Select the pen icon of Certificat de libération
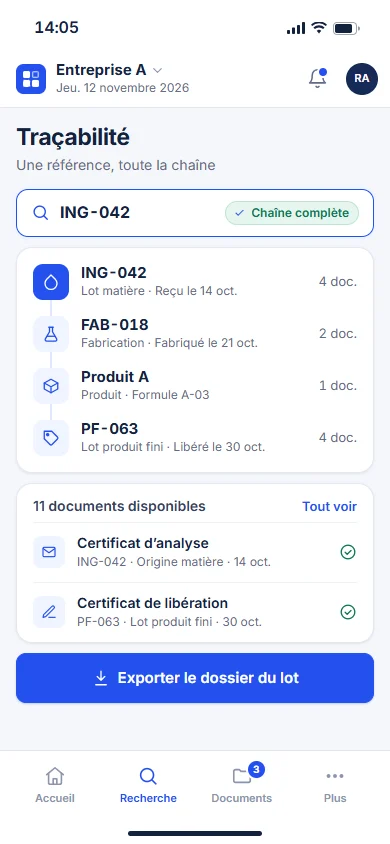The width and height of the screenshot is (390, 844). tap(49, 612)
